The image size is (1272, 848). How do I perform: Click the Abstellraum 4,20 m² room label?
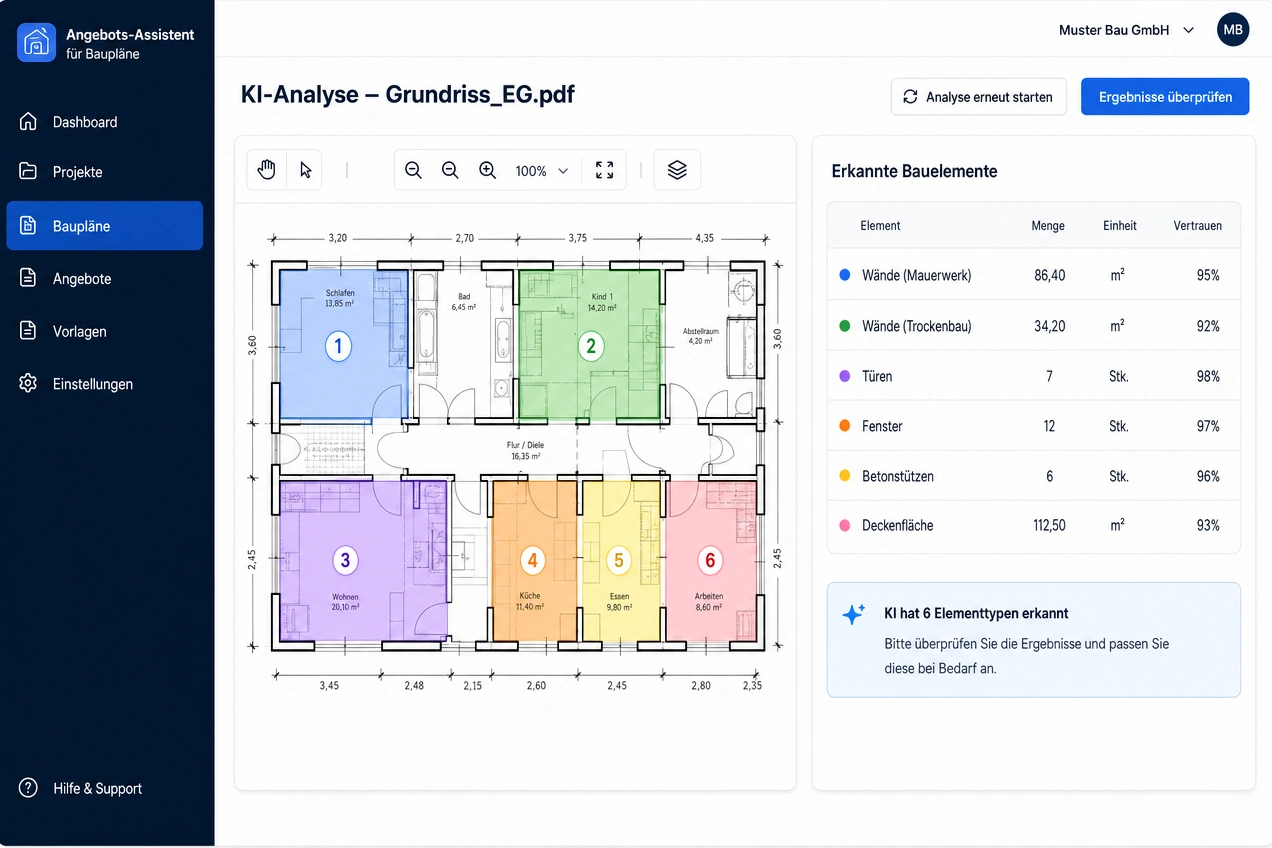click(x=700, y=336)
